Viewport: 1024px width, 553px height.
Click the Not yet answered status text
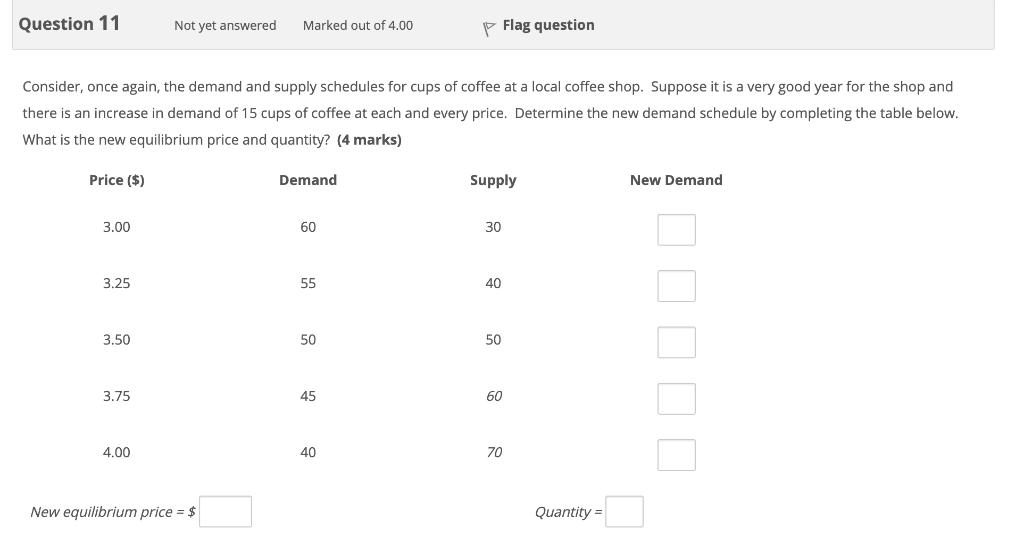225,25
